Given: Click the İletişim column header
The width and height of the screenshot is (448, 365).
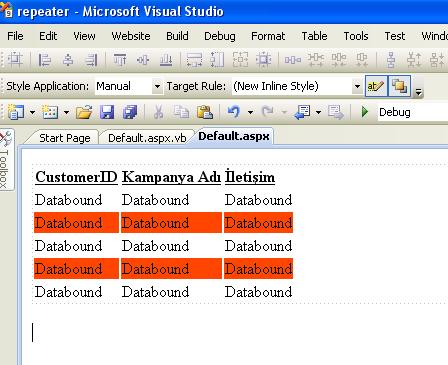Looking at the screenshot, I should pos(250,177).
